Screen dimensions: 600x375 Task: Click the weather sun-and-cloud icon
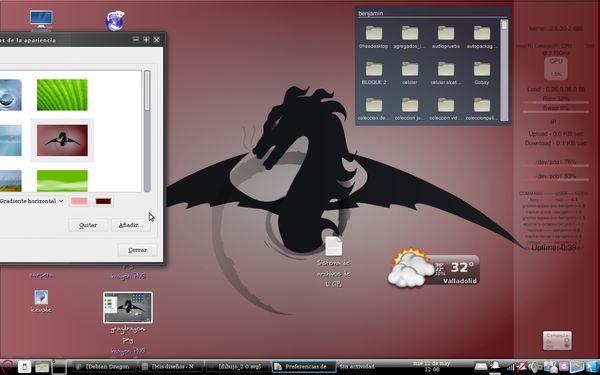pyautogui.click(x=411, y=268)
